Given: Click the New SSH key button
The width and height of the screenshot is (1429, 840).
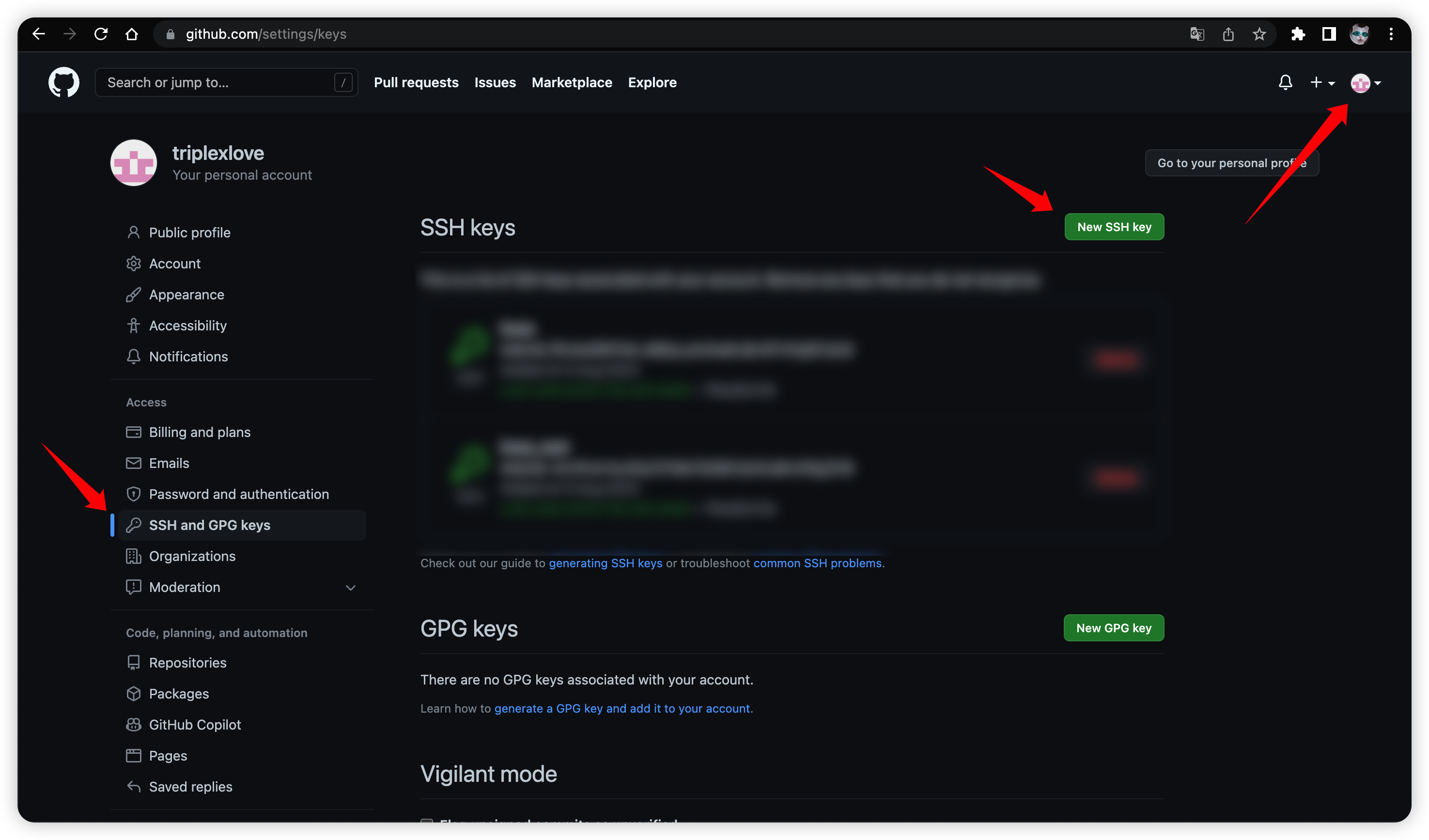Looking at the screenshot, I should (x=1114, y=227).
